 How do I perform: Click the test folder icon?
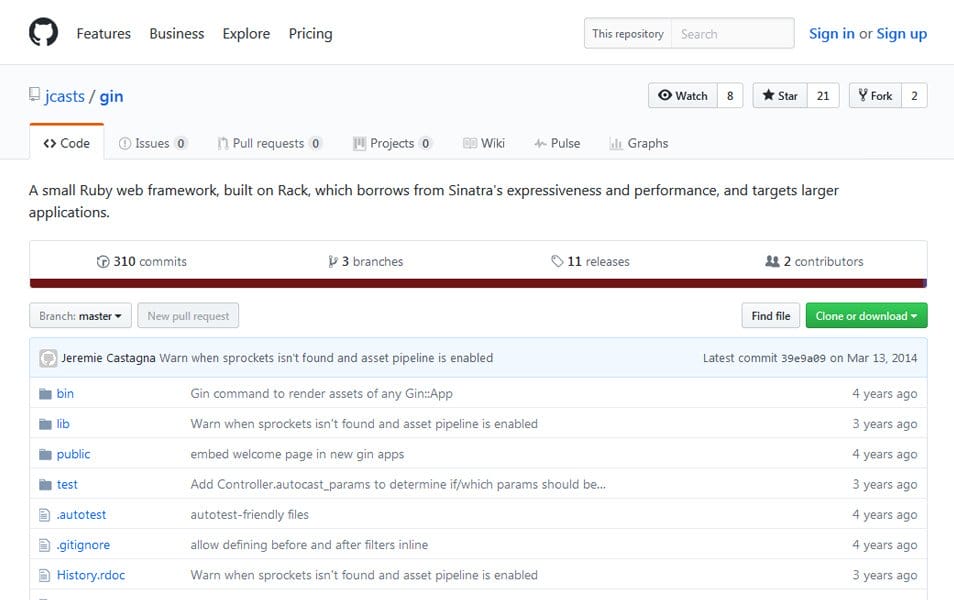tap(45, 485)
